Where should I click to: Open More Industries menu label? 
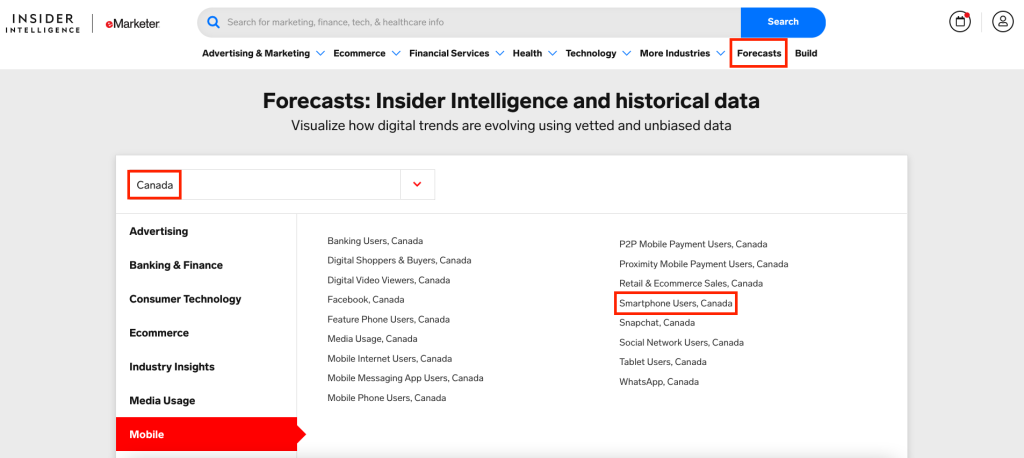(675, 54)
